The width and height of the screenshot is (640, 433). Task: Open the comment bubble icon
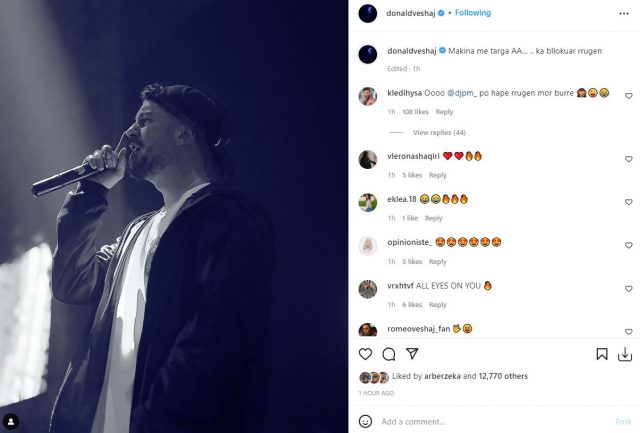pyautogui.click(x=389, y=354)
